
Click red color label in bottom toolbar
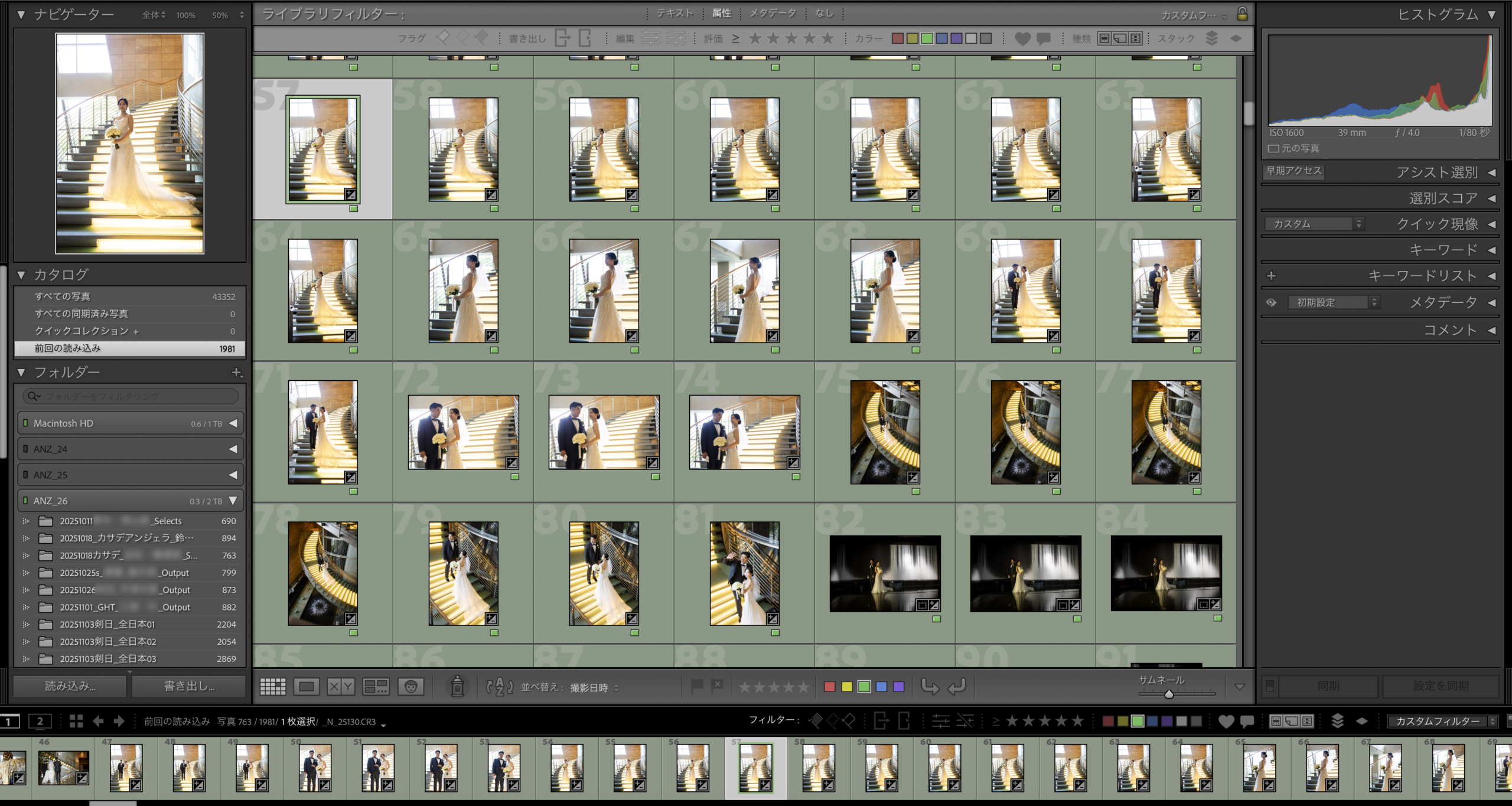829,686
